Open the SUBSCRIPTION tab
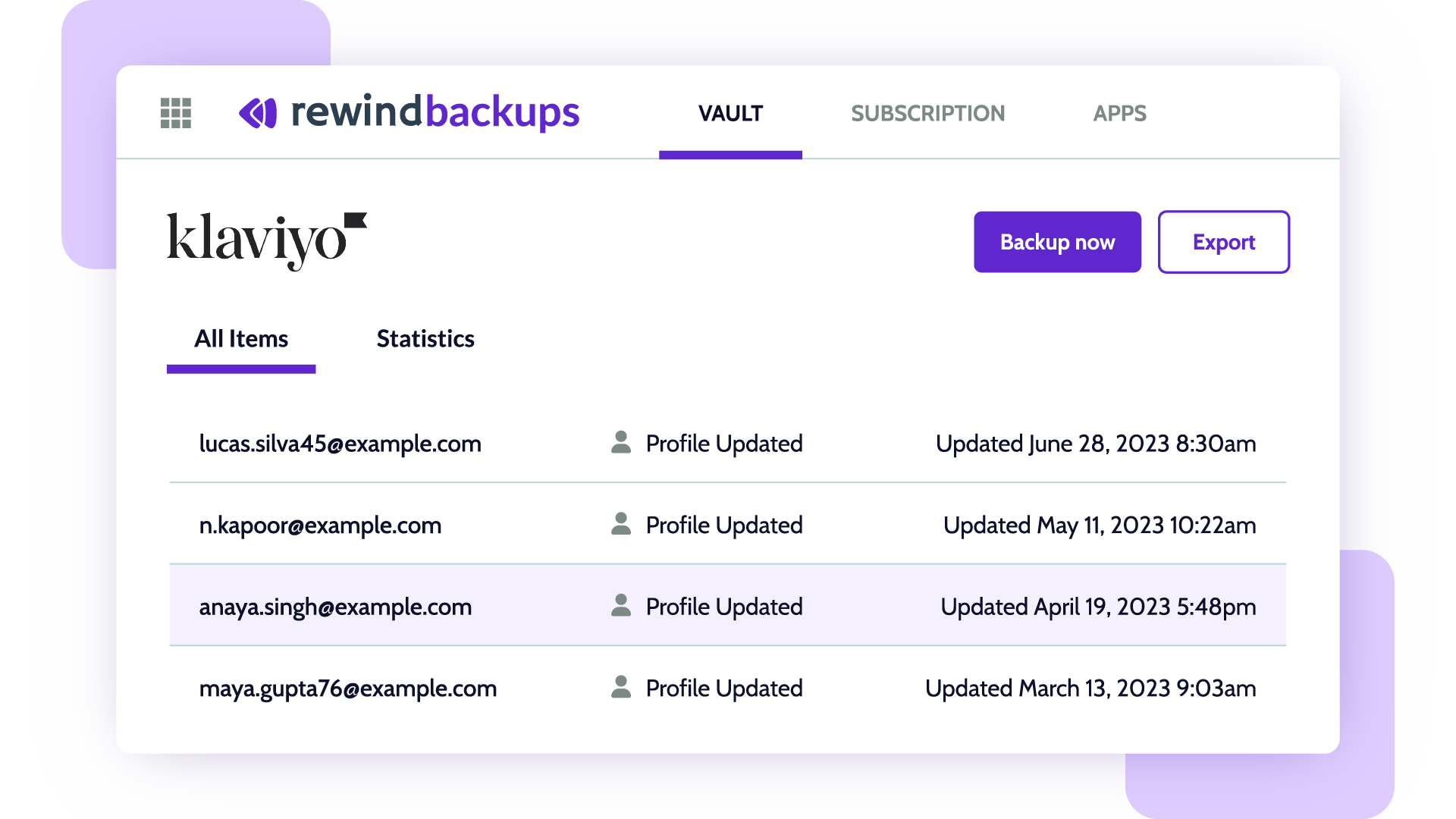This screenshot has width=1456, height=819. pos(927,114)
